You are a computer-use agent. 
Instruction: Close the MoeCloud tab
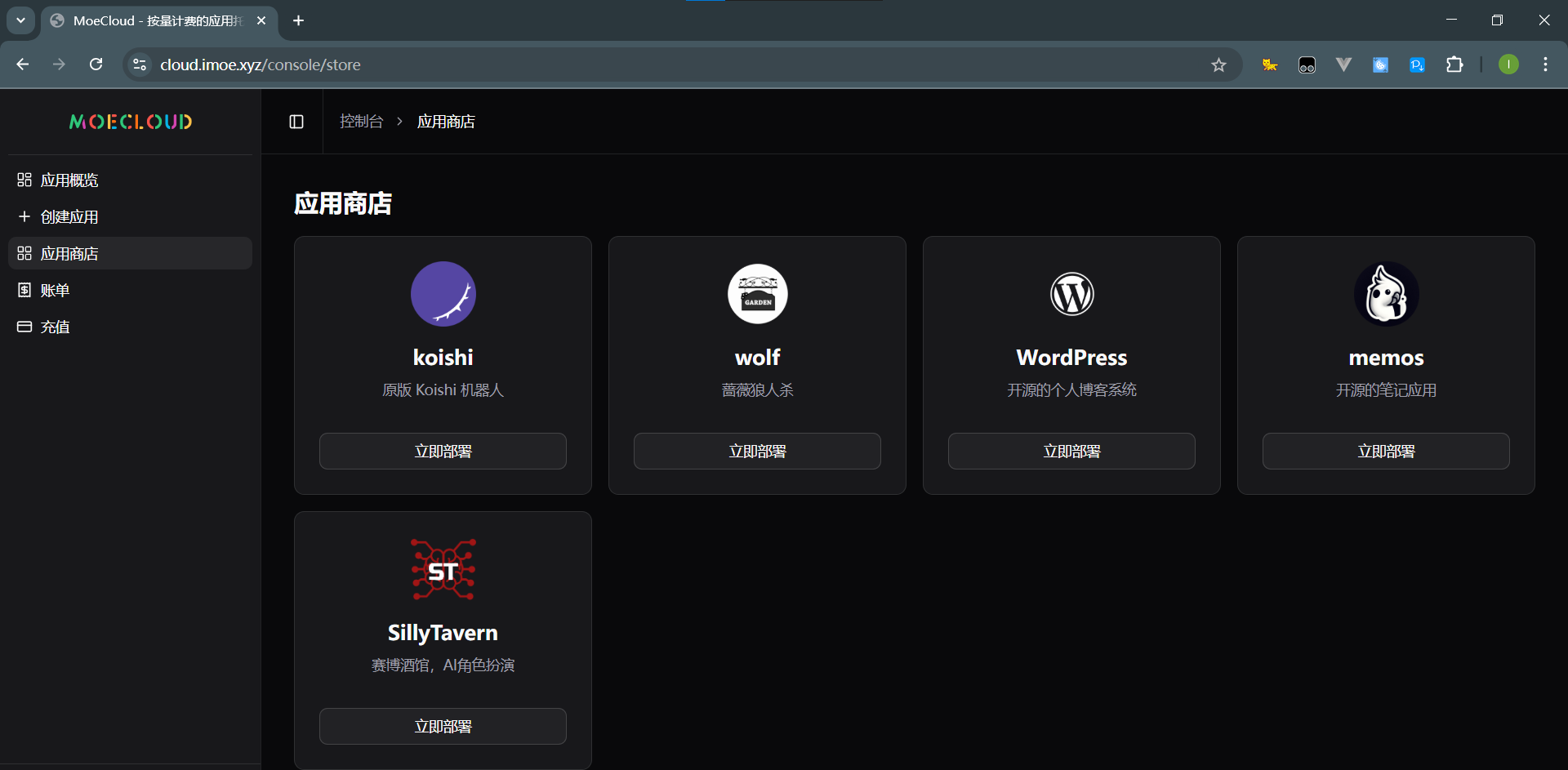click(x=261, y=20)
